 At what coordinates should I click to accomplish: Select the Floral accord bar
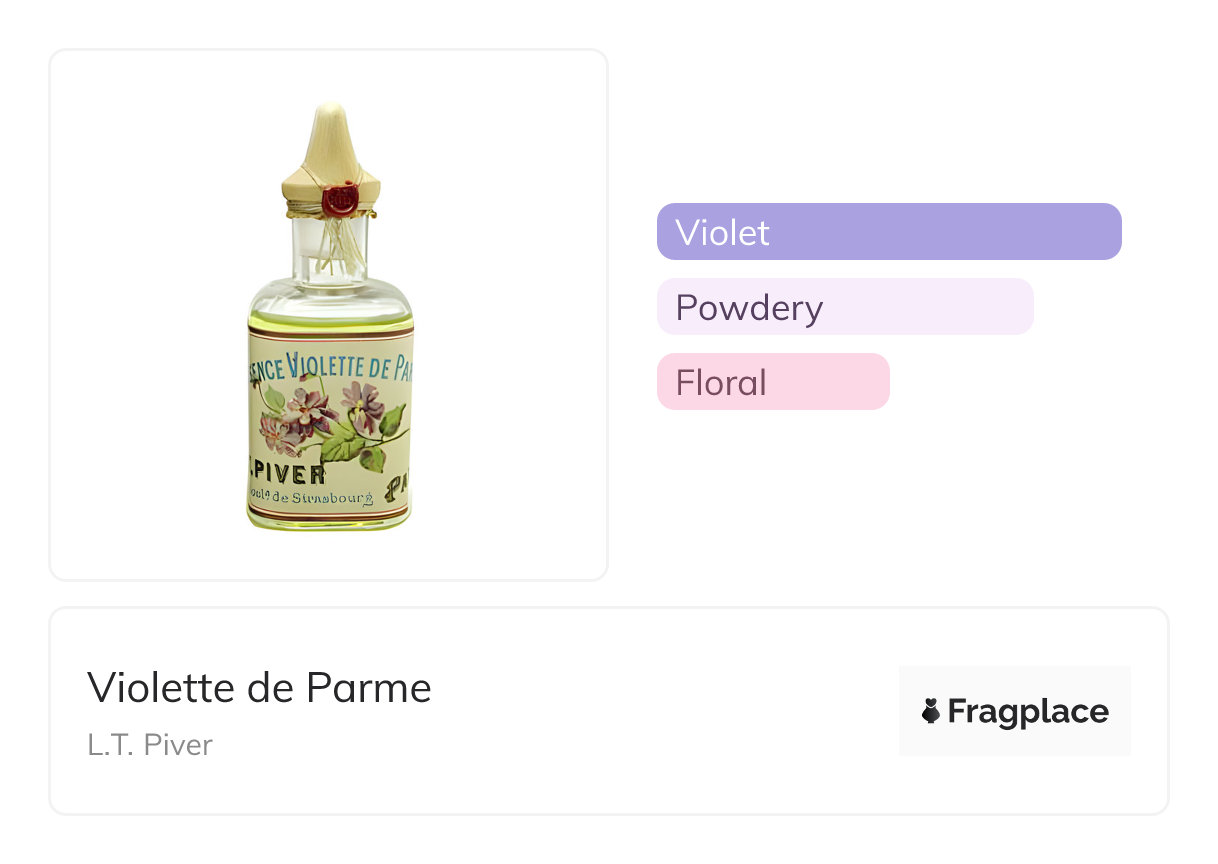click(773, 382)
